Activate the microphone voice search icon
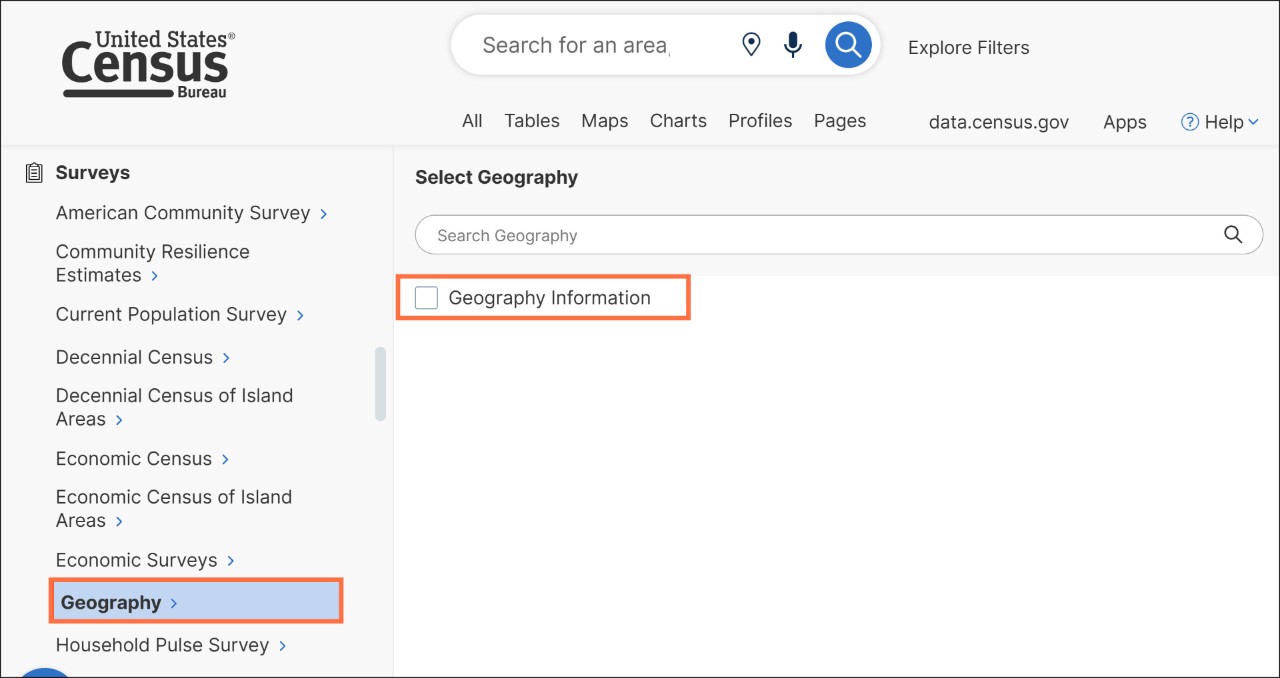 [x=793, y=43]
